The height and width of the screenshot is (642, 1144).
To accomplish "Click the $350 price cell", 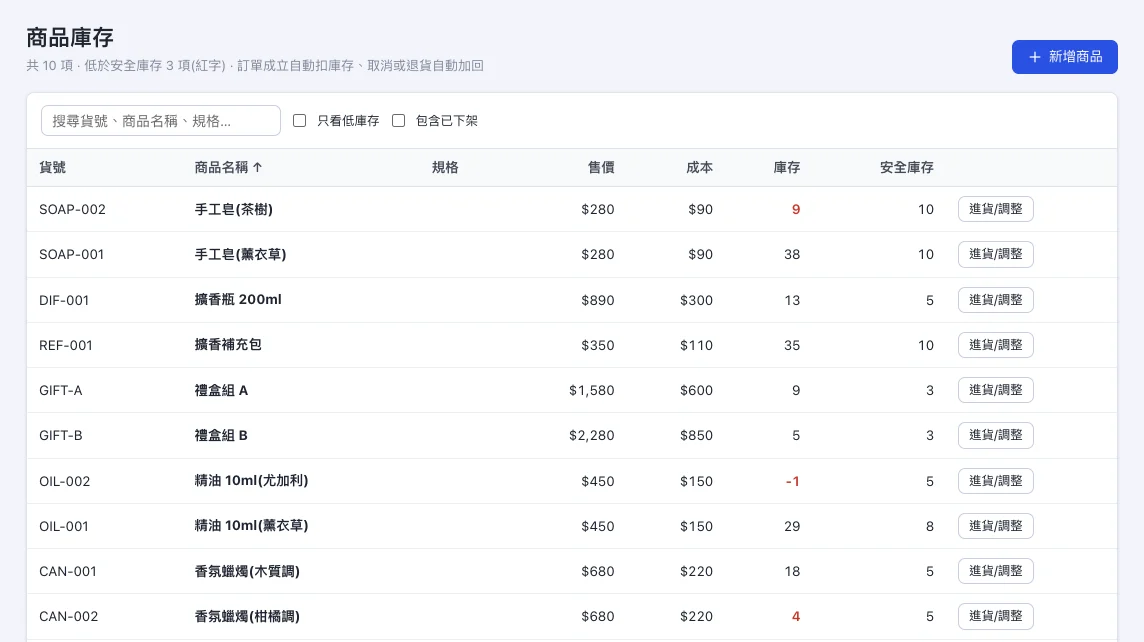I will [598, 345].
